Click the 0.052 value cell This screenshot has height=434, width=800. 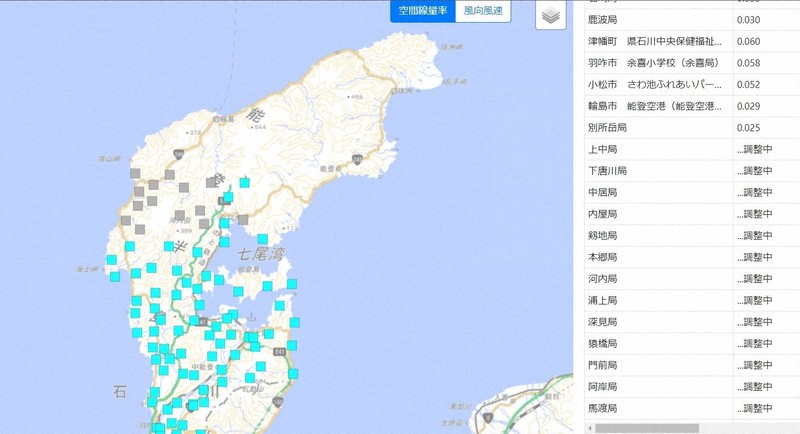click(766, 85)
